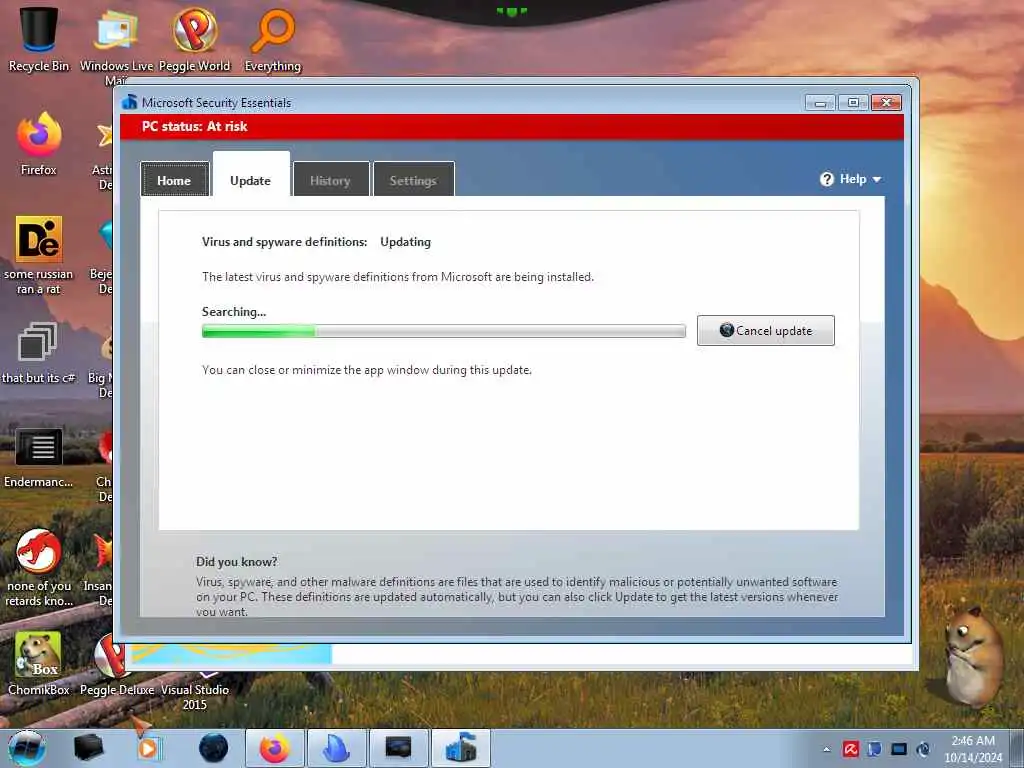Click the red Avira tray icon
The height and width of the screenshot is (768, 1024).
(850, 749)
